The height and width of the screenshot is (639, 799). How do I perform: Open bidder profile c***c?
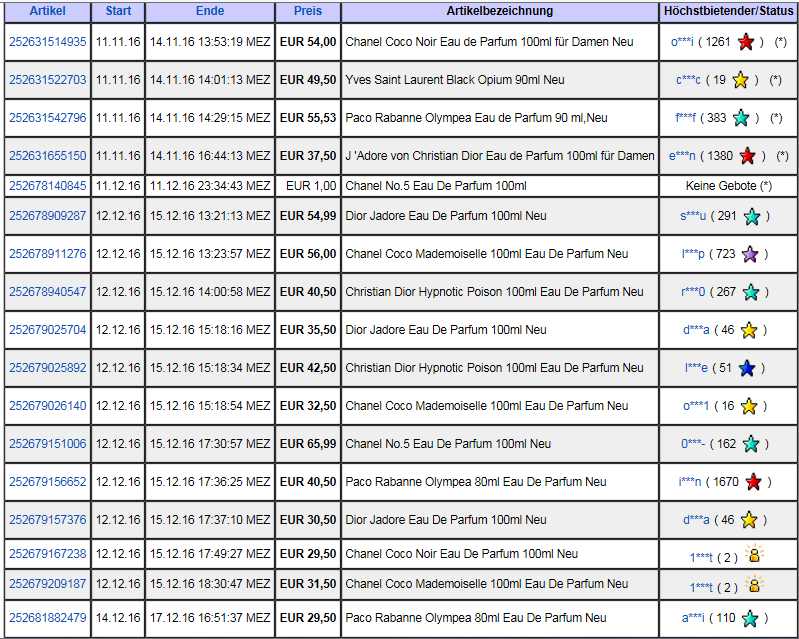(x=688, y=80)
